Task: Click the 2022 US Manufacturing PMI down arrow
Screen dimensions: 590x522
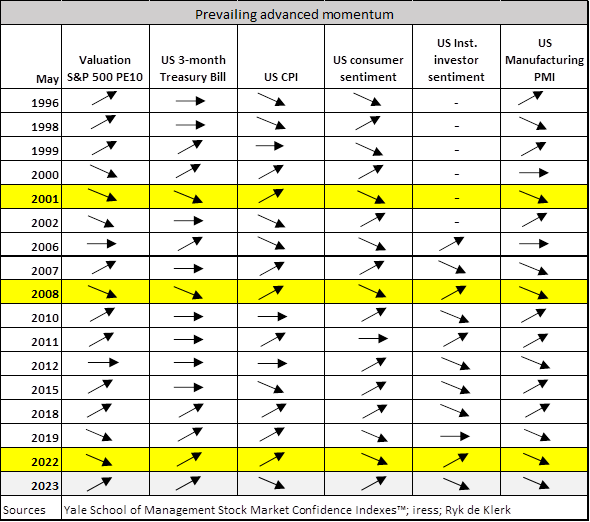Action: point(535,460)
